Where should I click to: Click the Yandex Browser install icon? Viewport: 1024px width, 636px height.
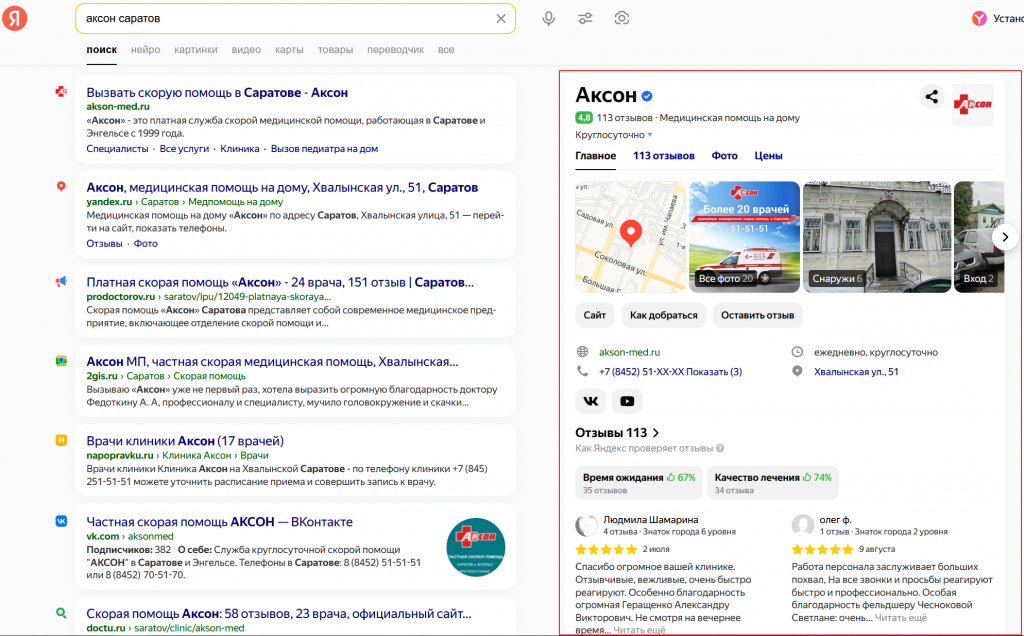click(979, 18)
